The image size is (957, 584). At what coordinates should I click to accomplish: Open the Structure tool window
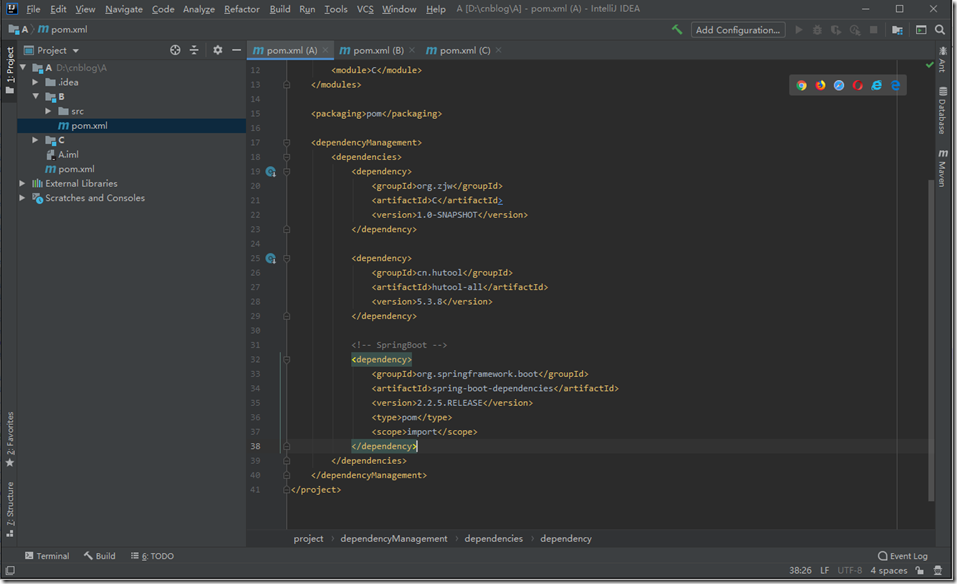(10, 510)
